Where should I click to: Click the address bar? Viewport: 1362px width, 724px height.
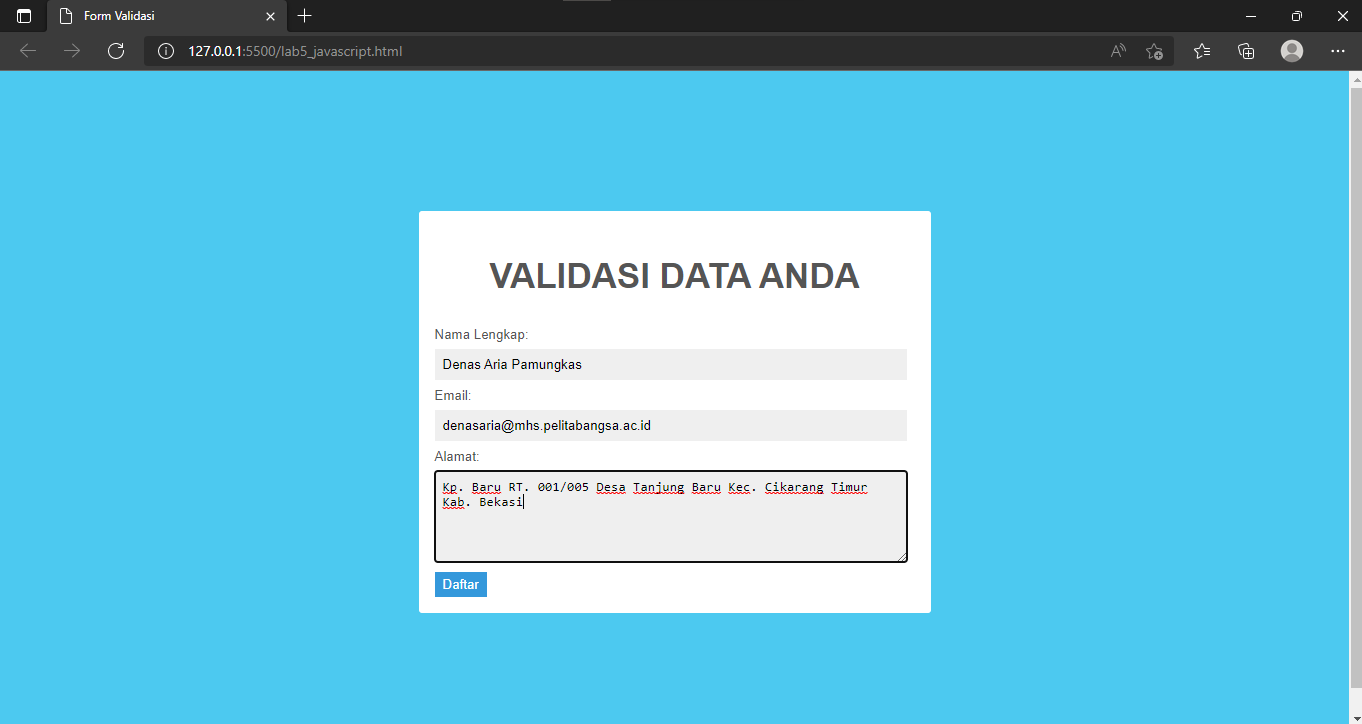pos(600,51)
